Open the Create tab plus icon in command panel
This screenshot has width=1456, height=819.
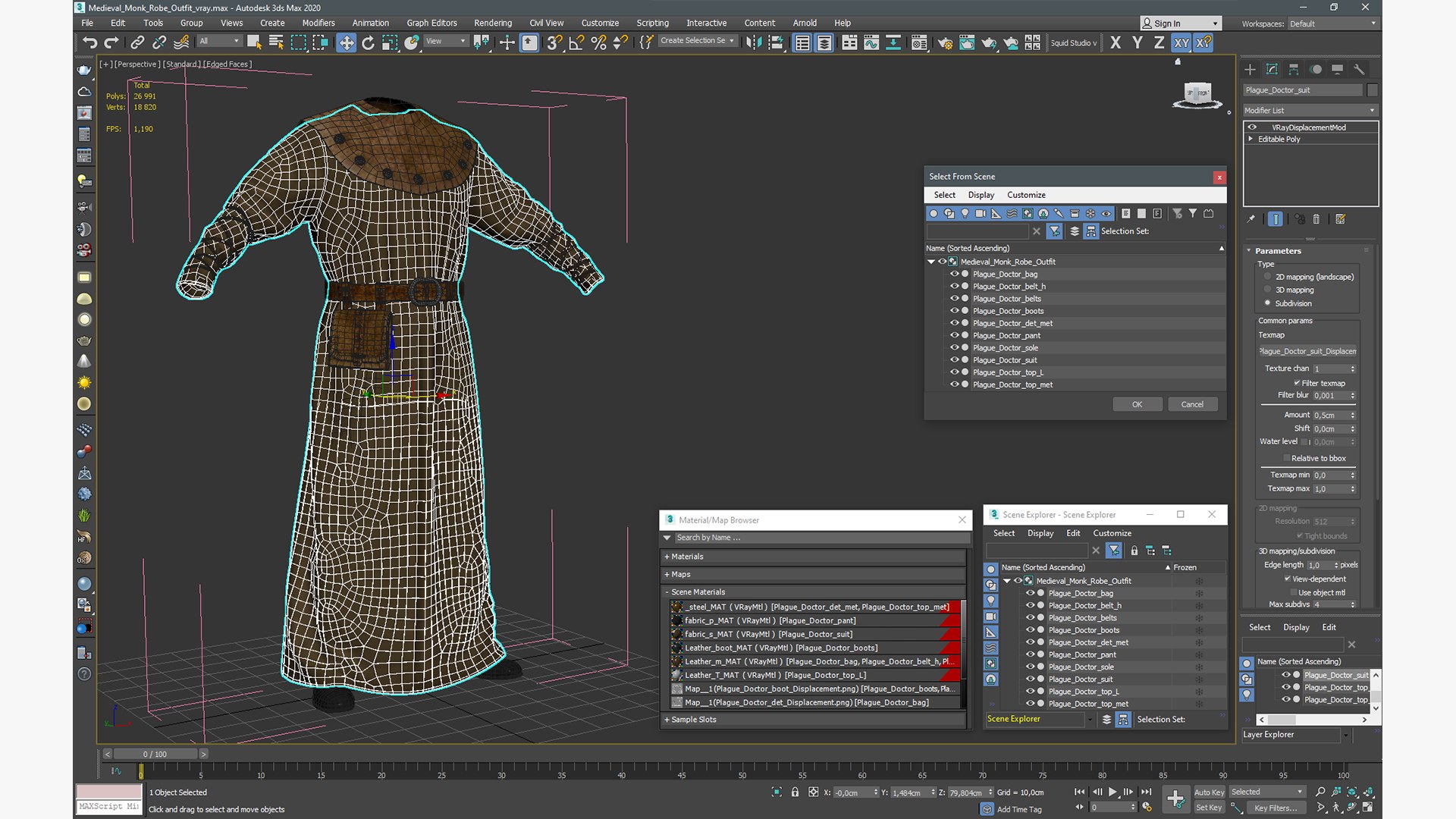1250,69
